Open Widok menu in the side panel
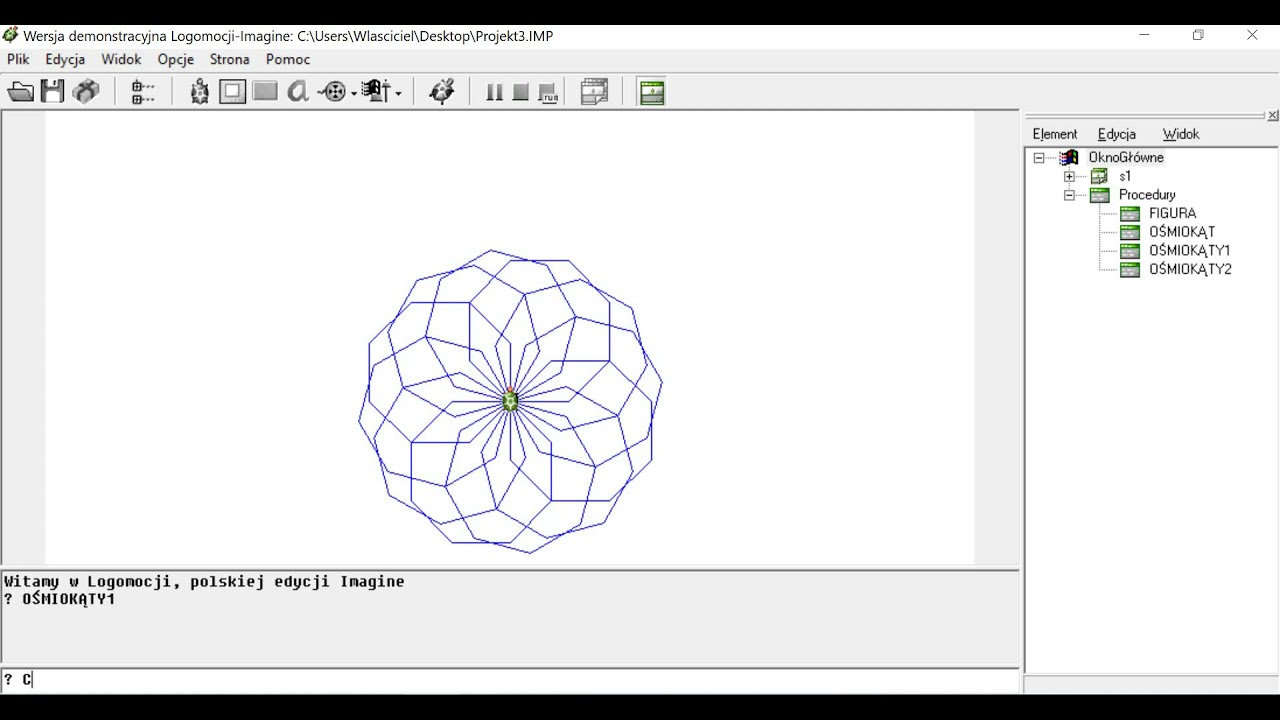Viewport: 1280px width, 720px height. coord(1181,134)
